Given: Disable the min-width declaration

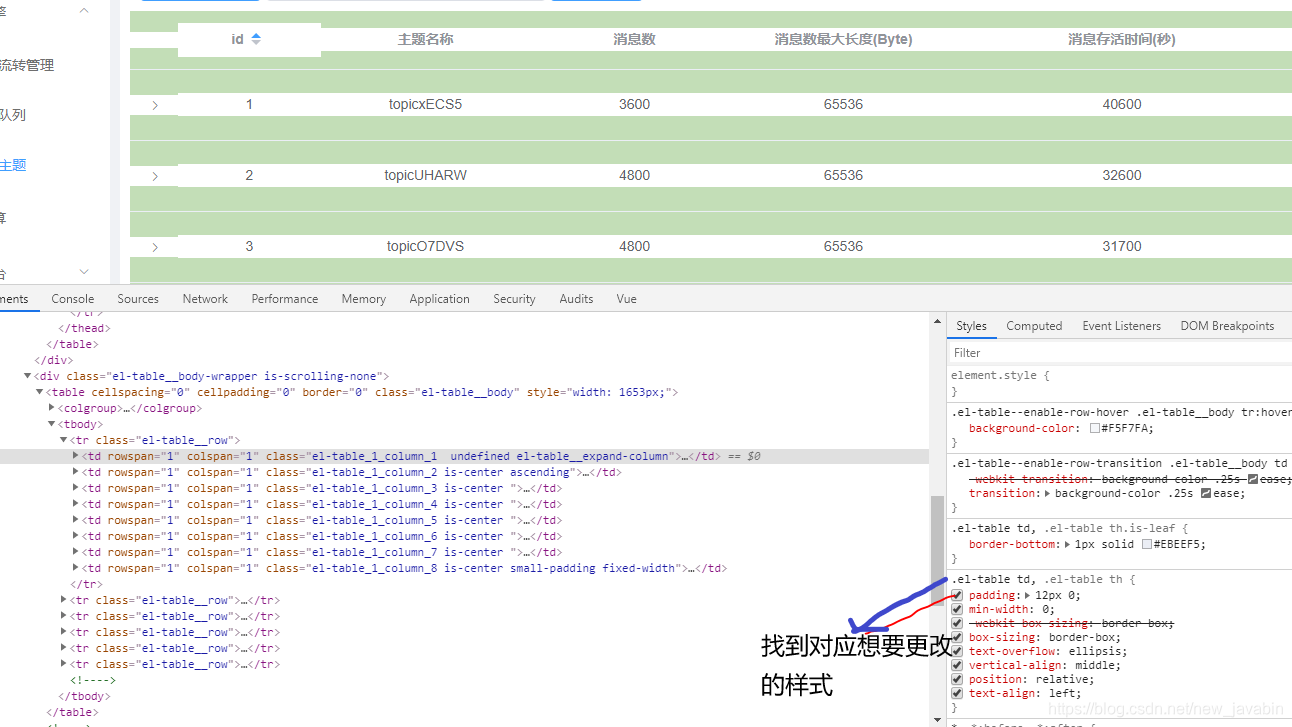Looking at the screenshot, I should click(957, 609).
